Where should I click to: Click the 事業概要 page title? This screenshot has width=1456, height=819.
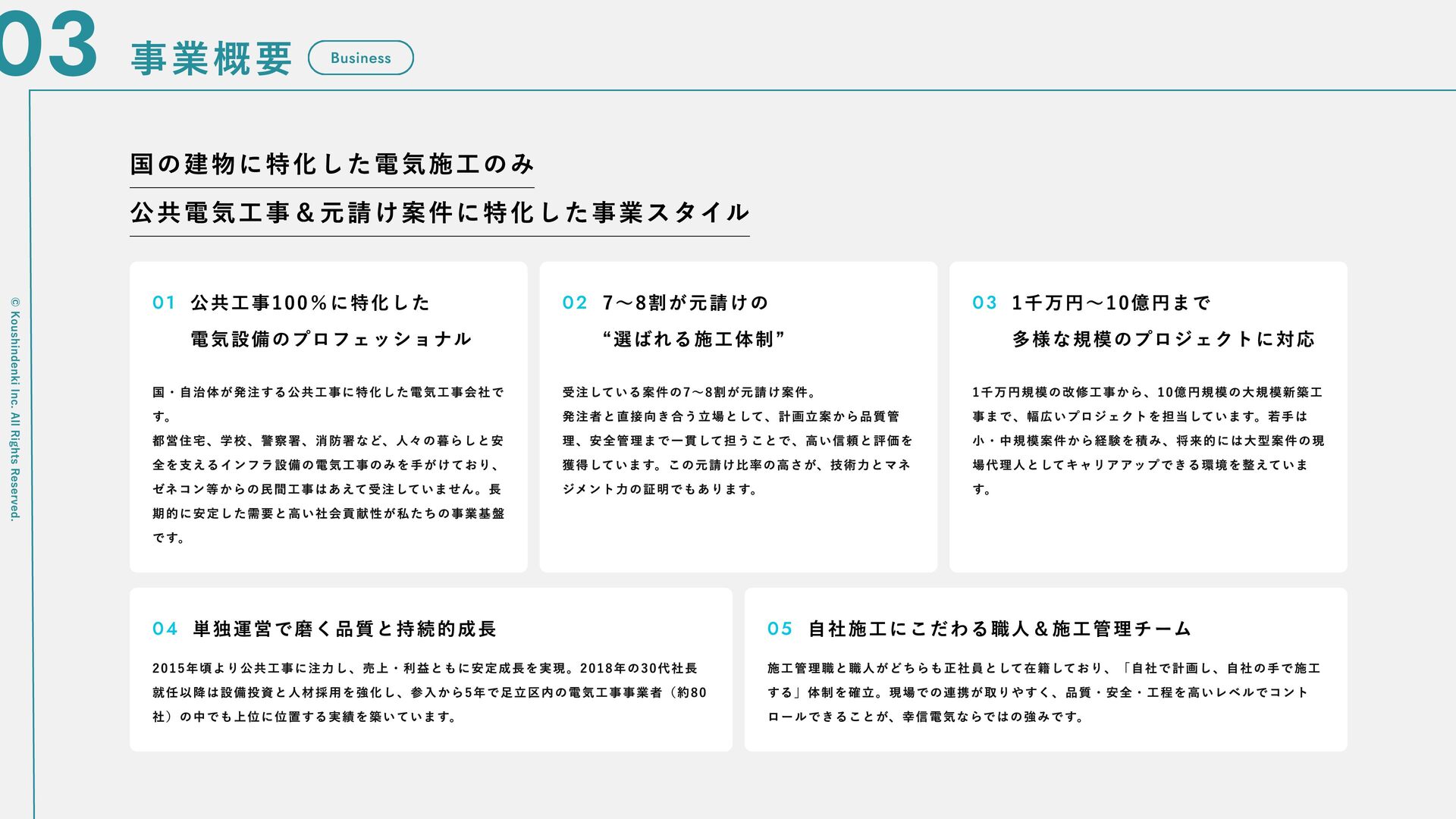pos(212,58)
